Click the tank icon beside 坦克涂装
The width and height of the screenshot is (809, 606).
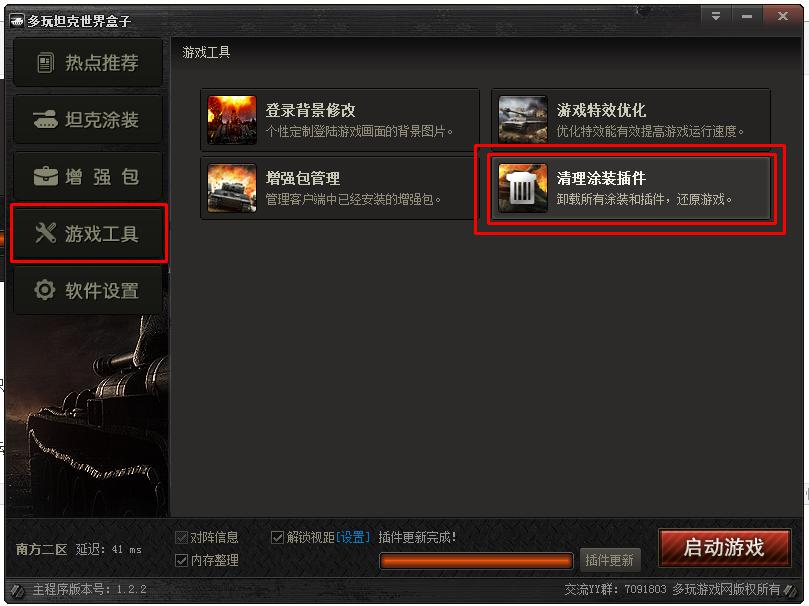(x=45, y=119)
